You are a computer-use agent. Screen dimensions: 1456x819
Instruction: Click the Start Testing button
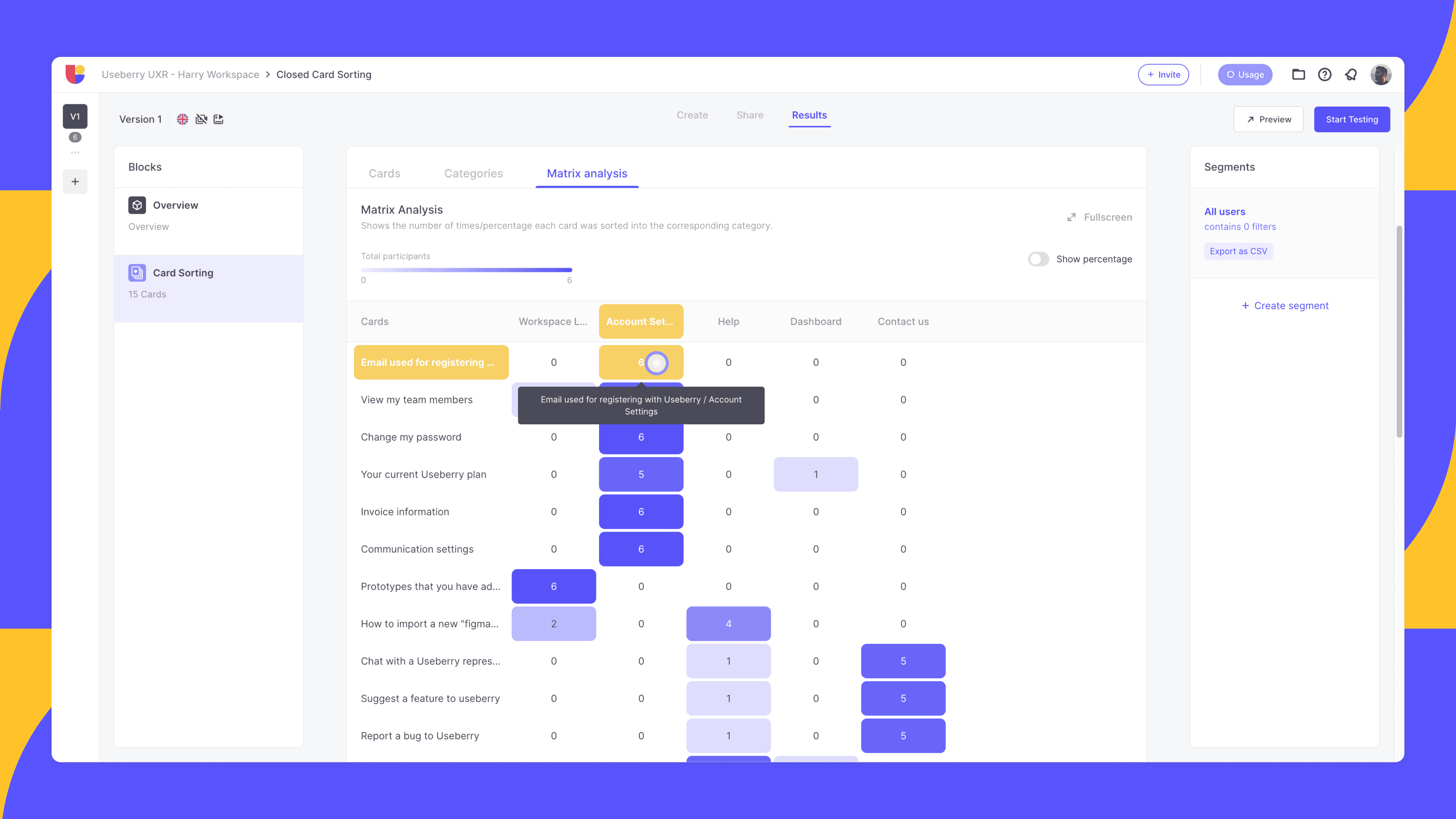click(1351, 119)
